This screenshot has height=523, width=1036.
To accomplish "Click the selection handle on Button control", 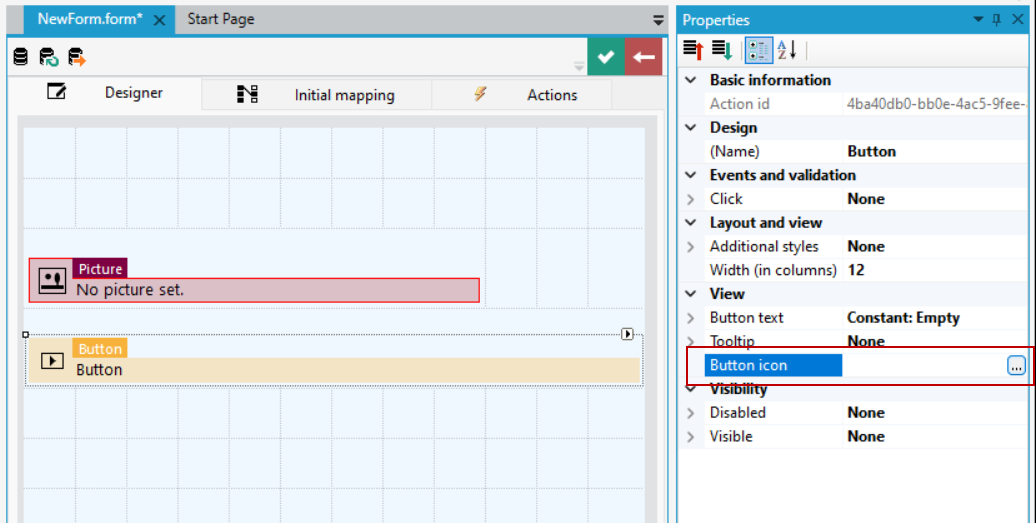I will (26, 335).
